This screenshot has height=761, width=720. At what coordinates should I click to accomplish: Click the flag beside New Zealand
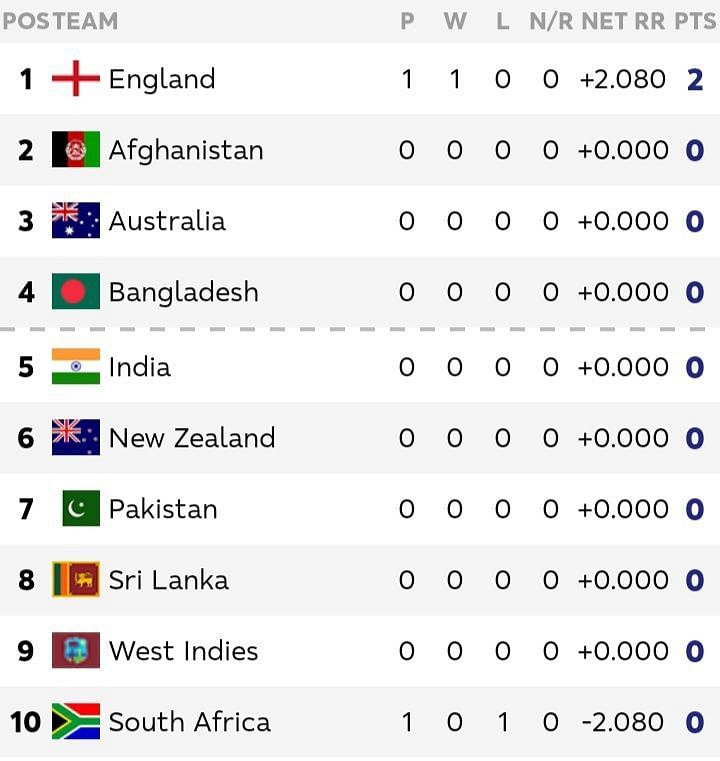coord(76,437)
